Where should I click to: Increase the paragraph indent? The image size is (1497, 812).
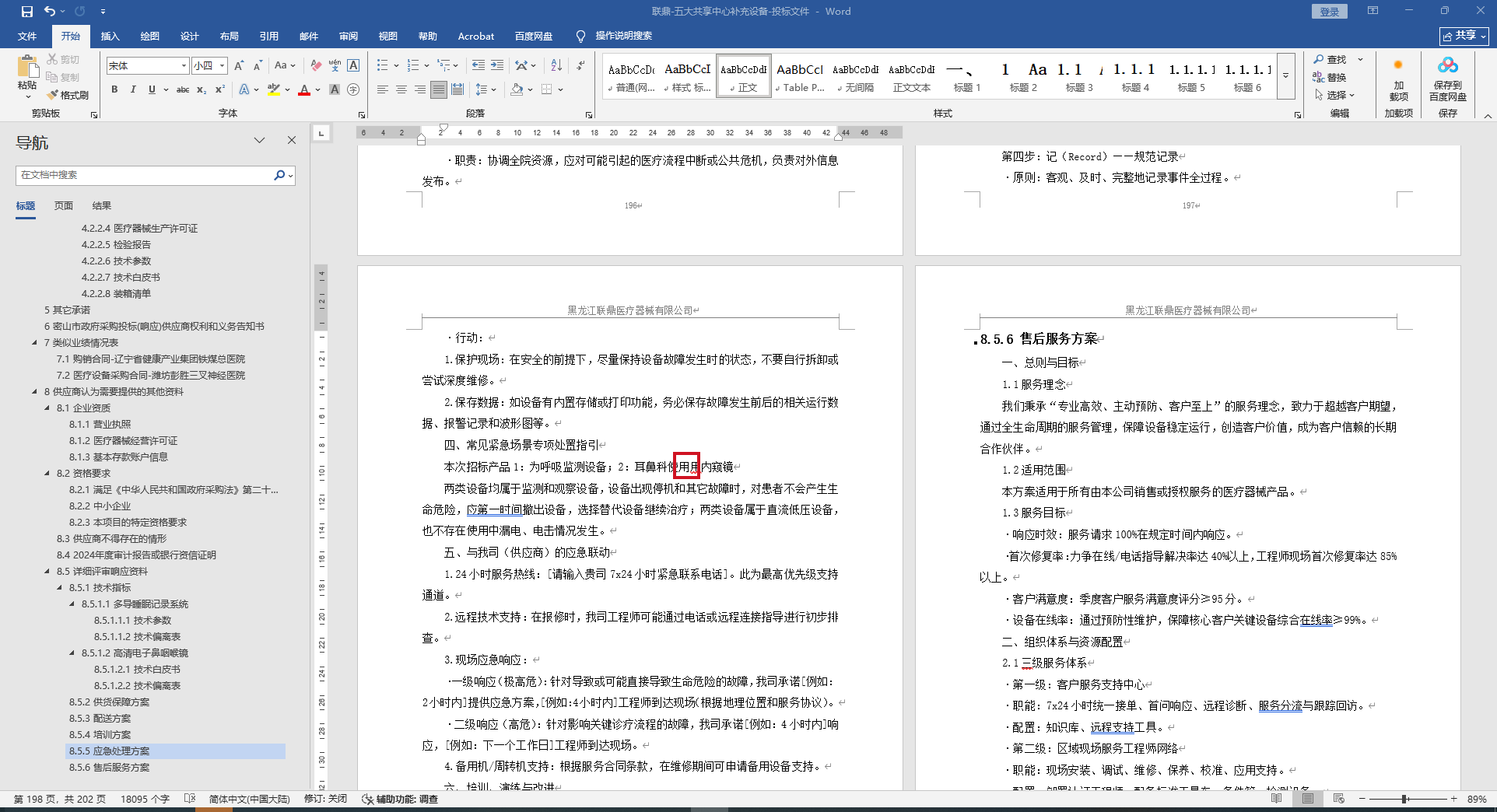pos(497,65)
